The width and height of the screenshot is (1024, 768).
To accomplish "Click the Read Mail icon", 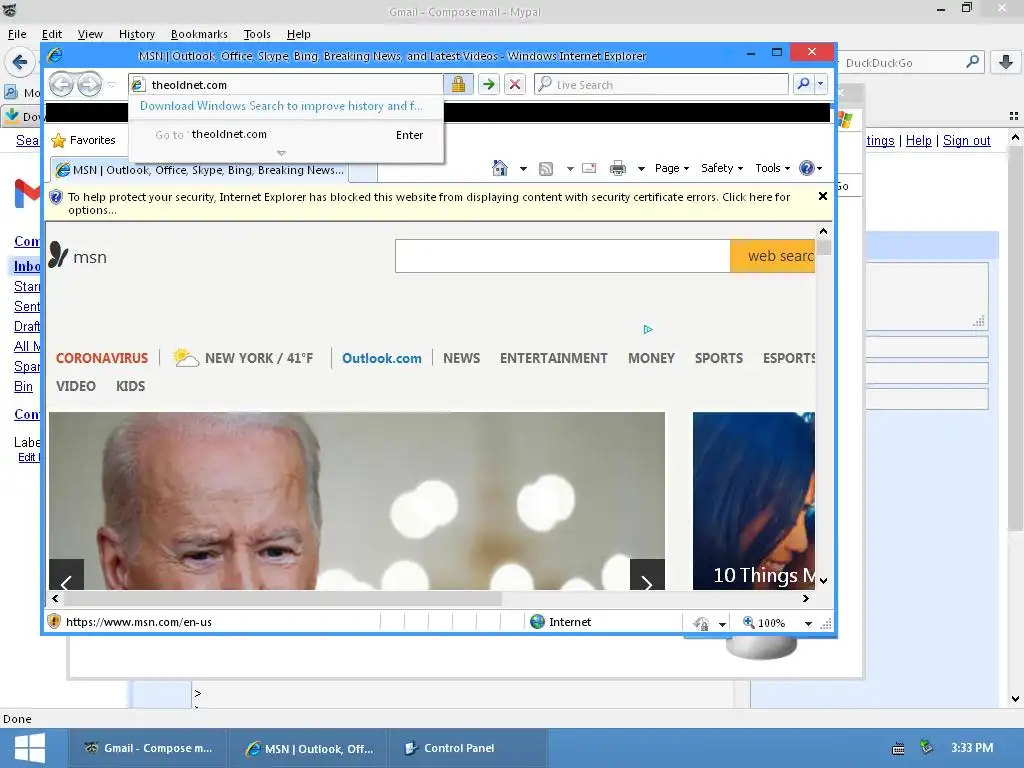I will [x=589, y=168].
